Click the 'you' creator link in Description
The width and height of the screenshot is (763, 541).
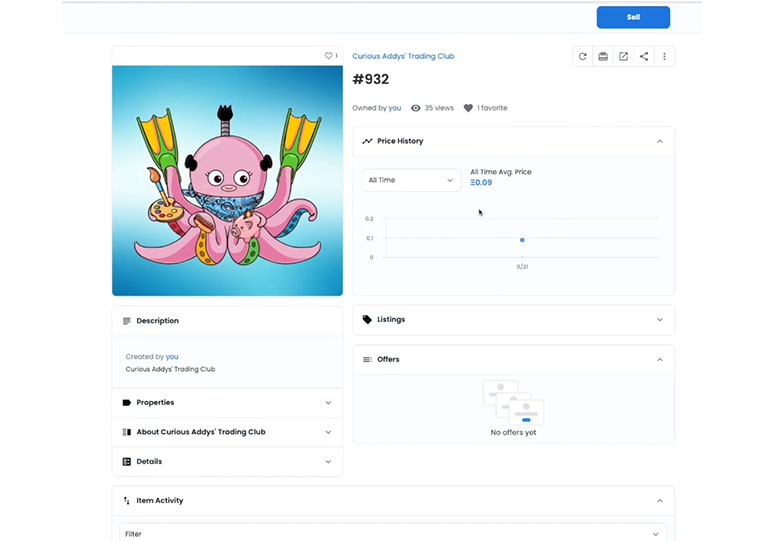click(x=172, y=357)
